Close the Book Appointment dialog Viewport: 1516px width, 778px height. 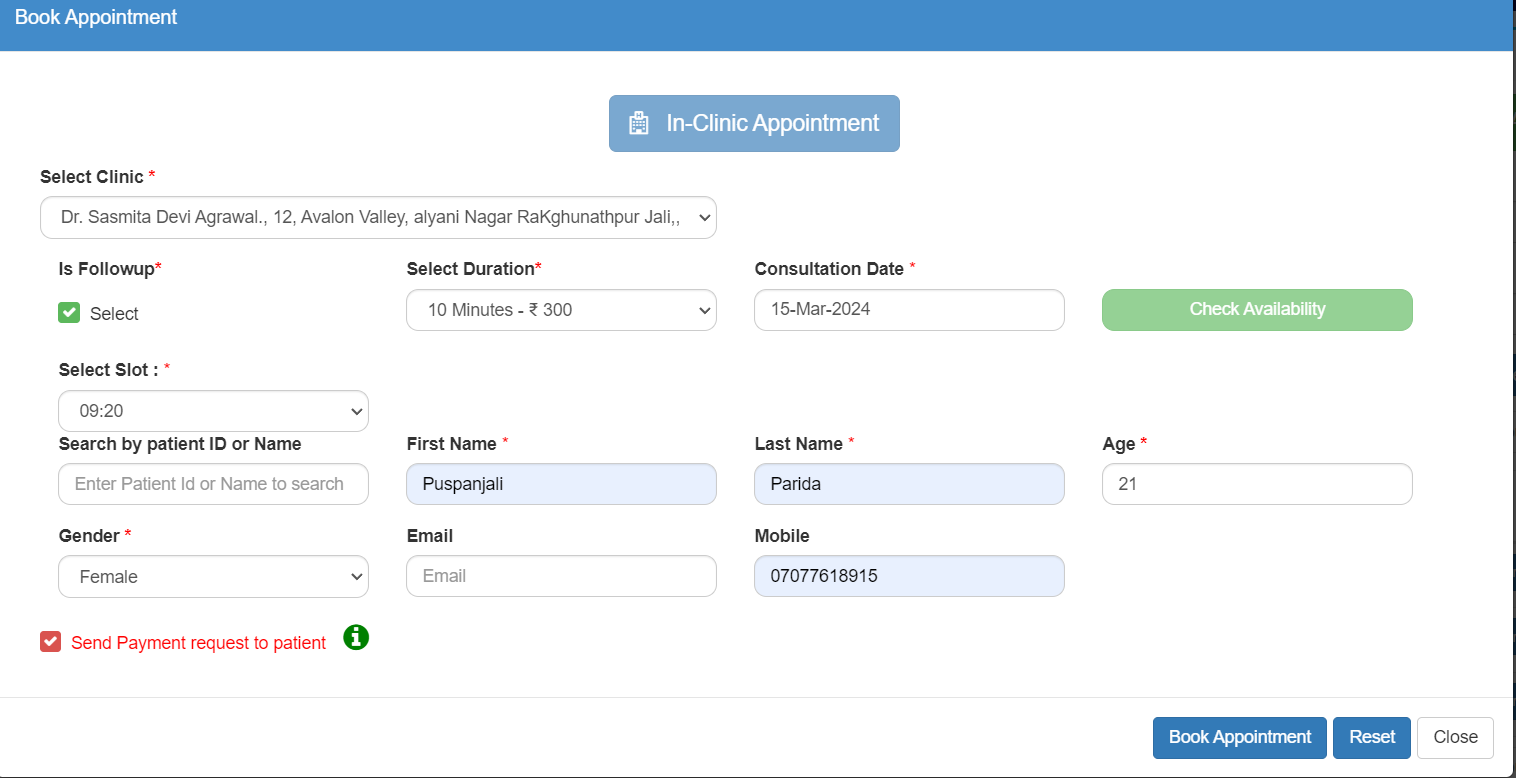point(1455,737)
